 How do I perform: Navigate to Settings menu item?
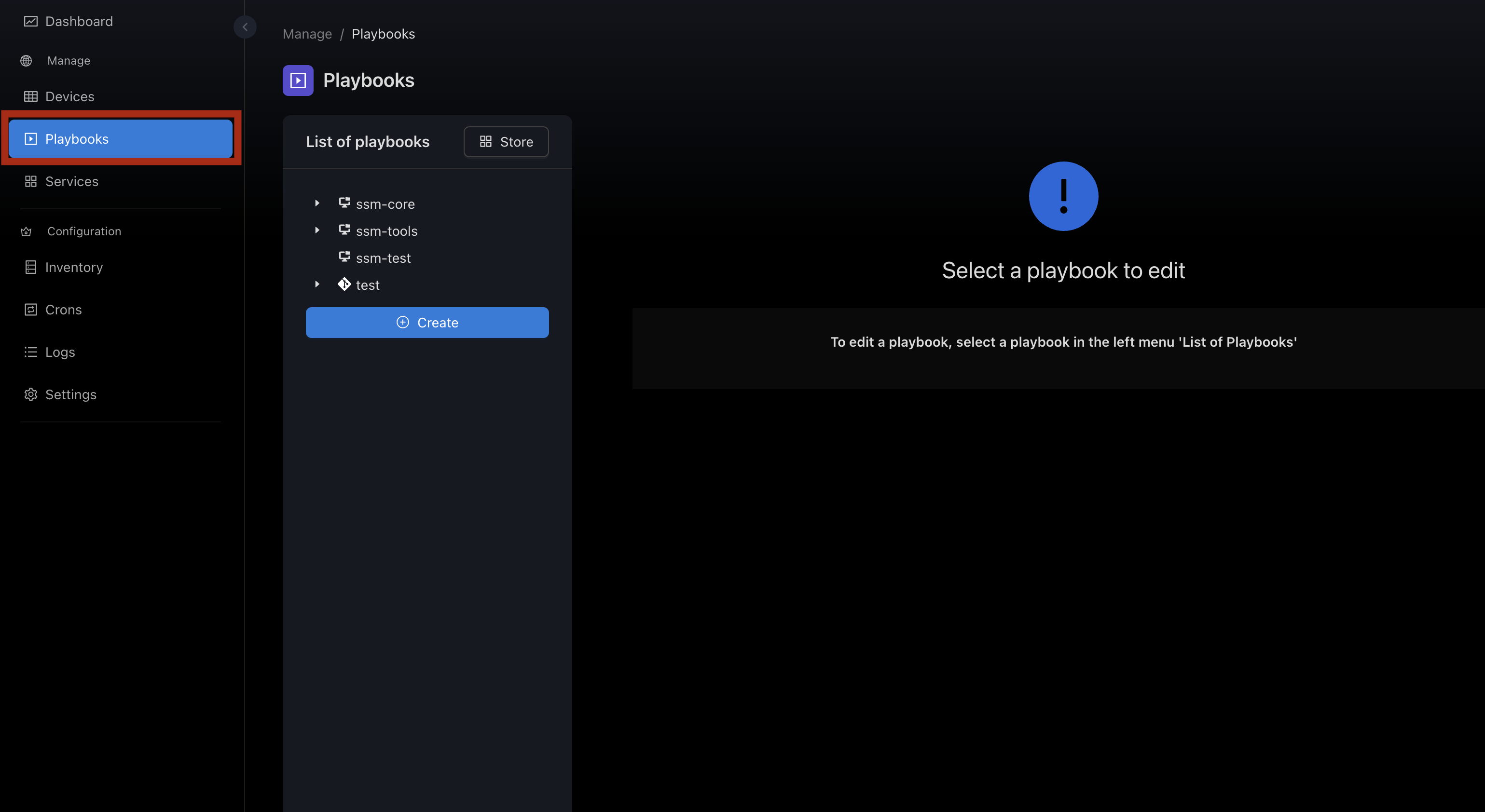[x=70, y=394]
